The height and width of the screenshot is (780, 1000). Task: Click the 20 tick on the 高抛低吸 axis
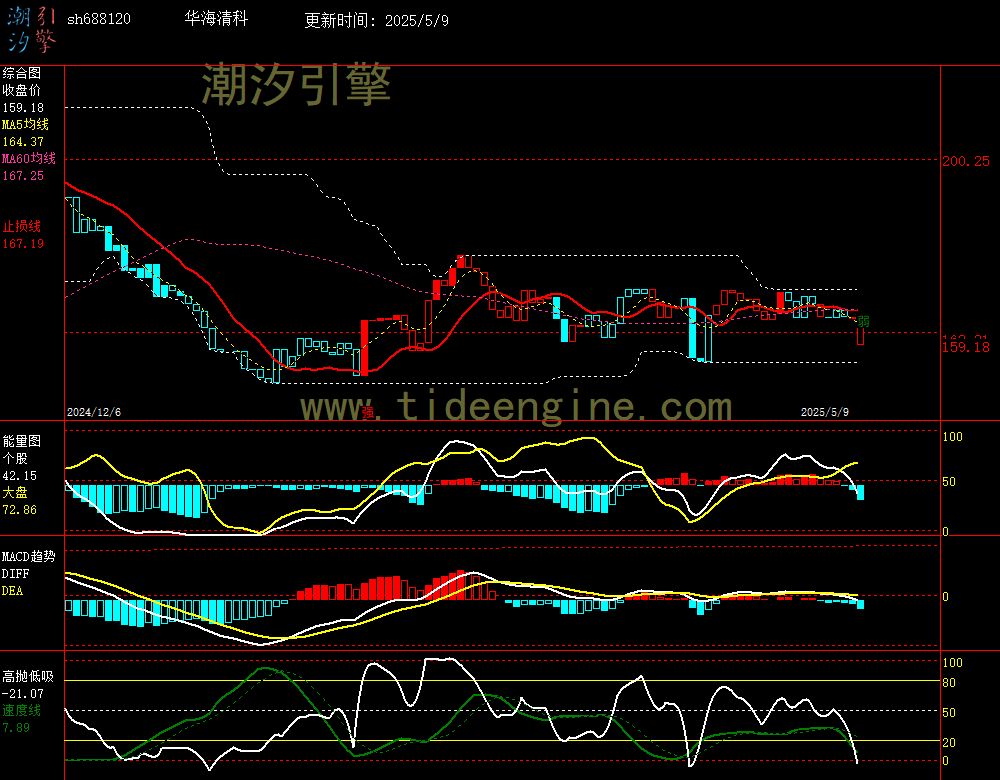tap(949, 743)
